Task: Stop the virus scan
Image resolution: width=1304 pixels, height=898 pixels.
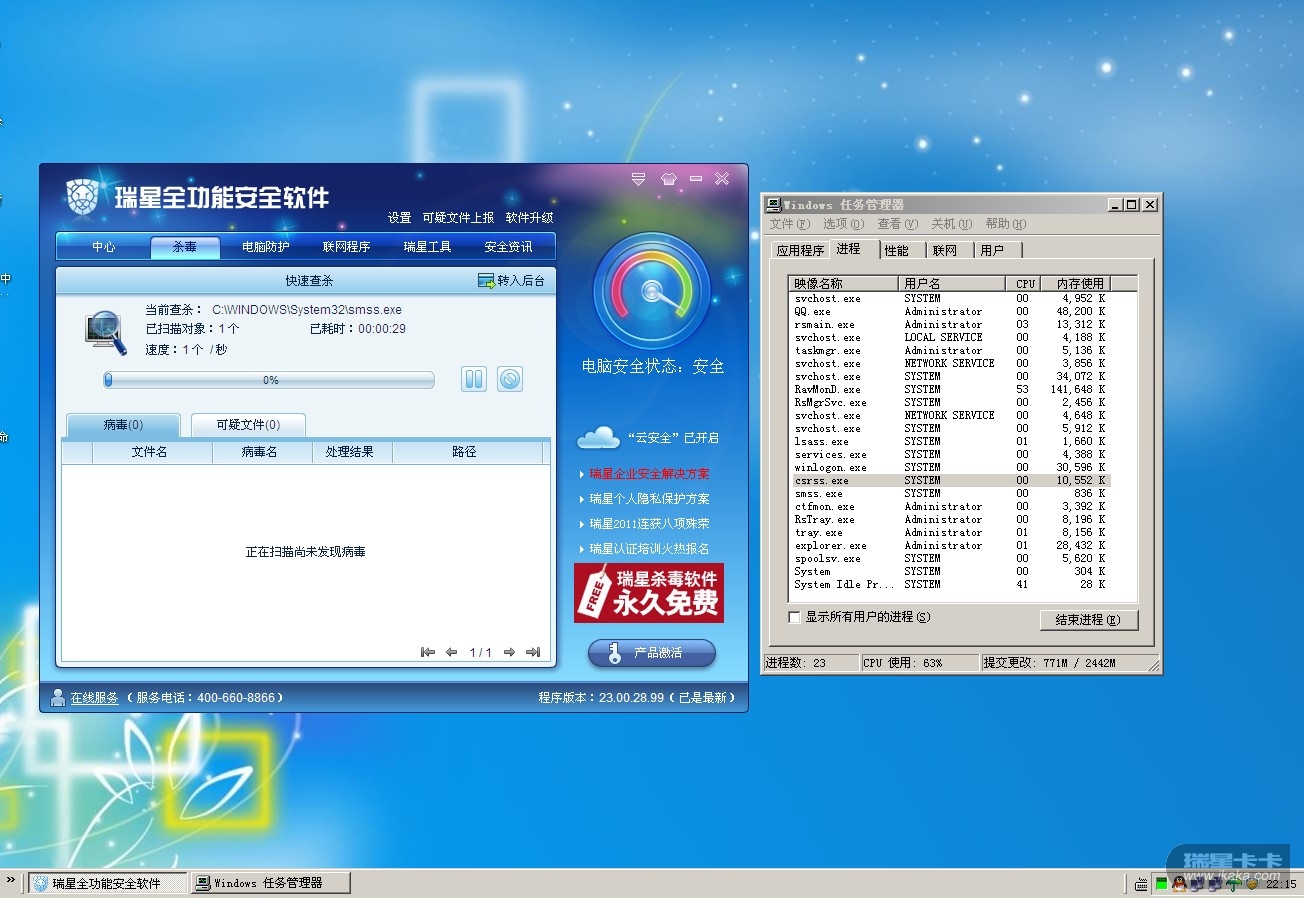Action: (x=510, y=379)
